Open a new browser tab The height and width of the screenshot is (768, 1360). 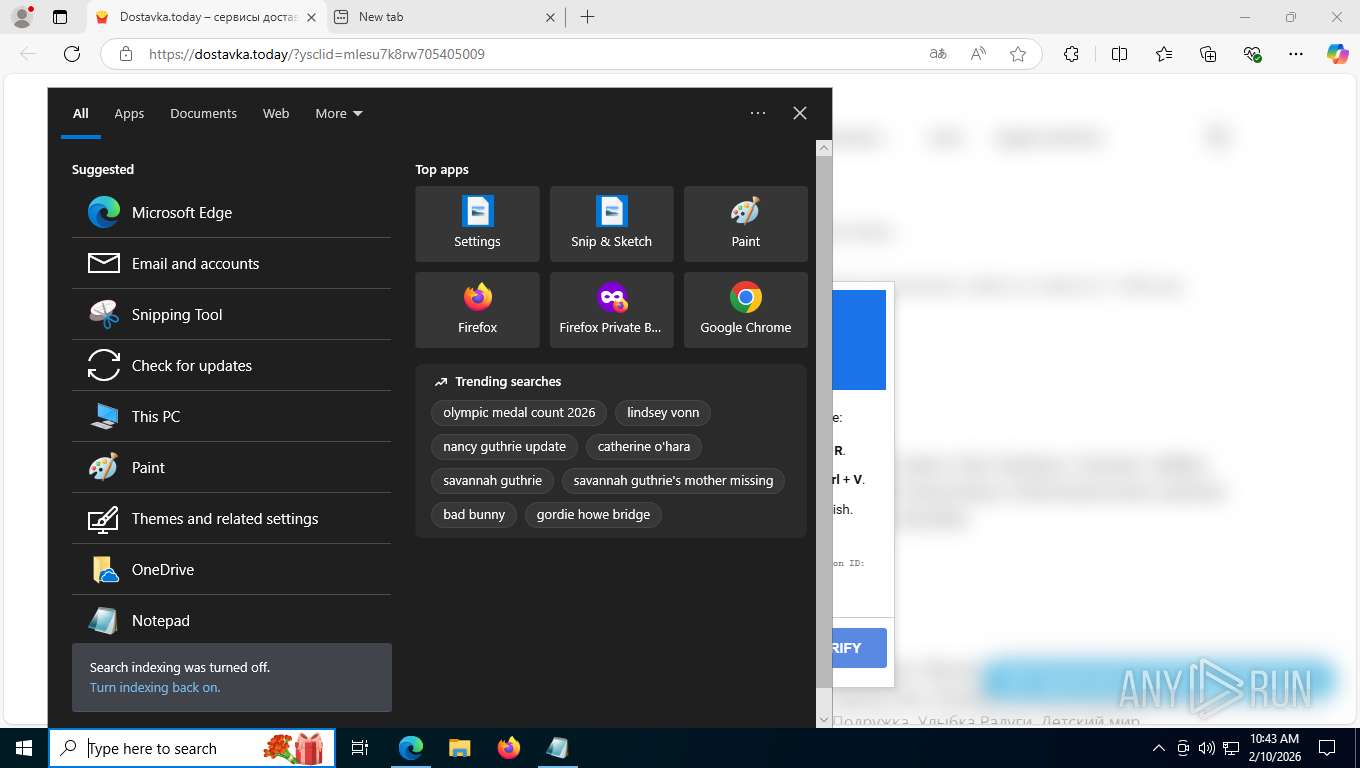coord(587,17)
